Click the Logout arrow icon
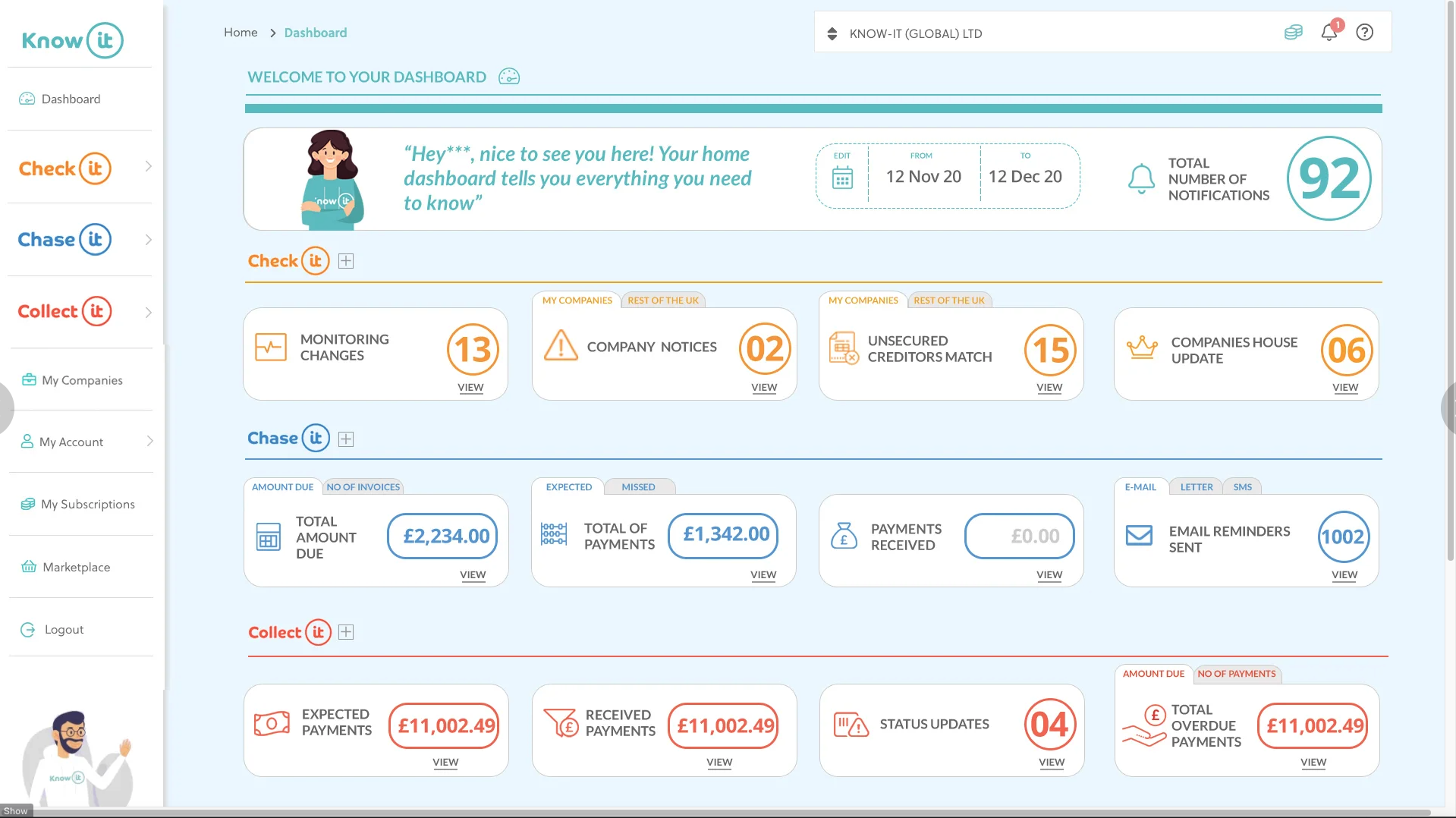 pos(28,630)
